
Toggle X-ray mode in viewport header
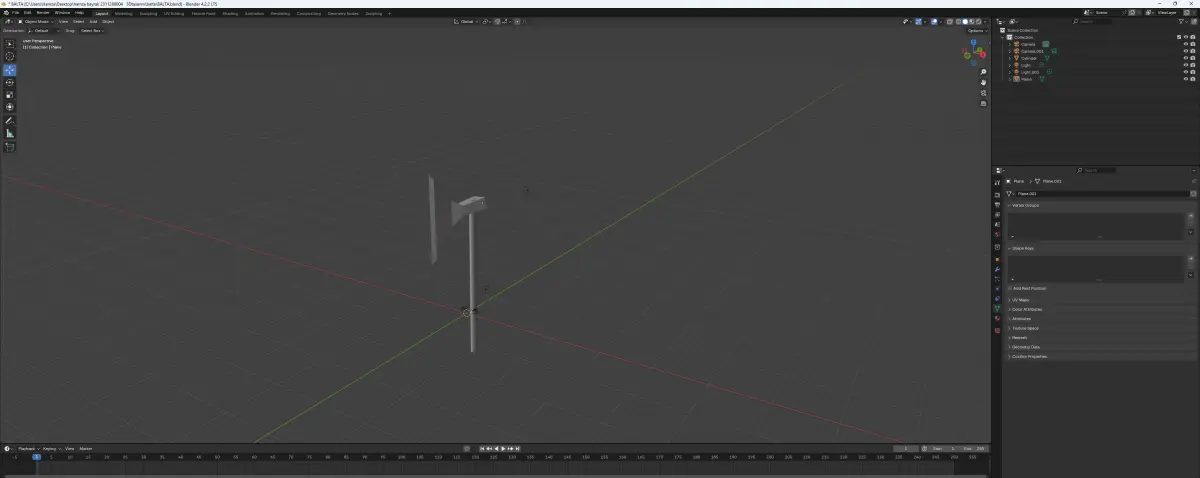(x=949, y=22)
